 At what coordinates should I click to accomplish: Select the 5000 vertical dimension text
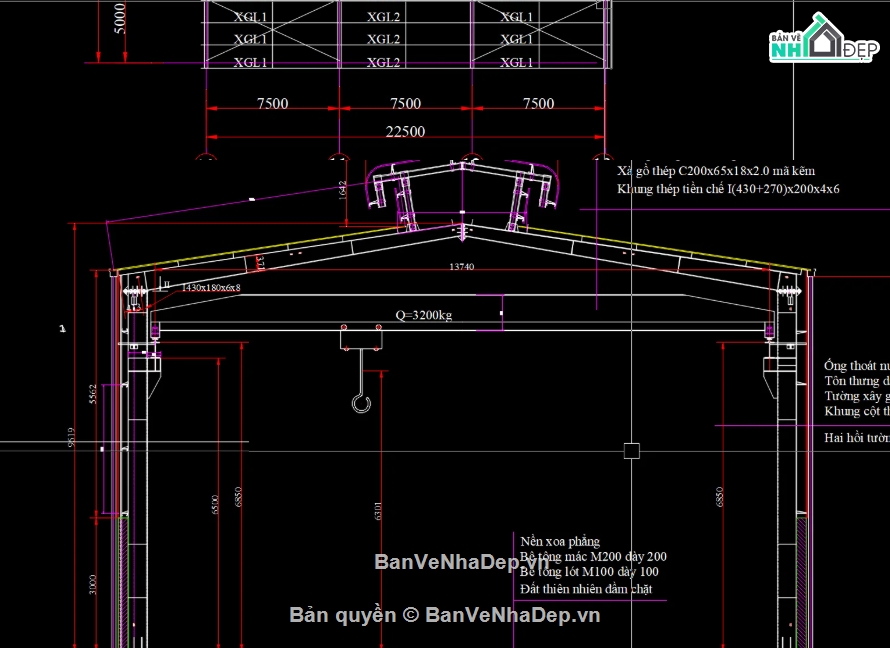click(121, 18)
